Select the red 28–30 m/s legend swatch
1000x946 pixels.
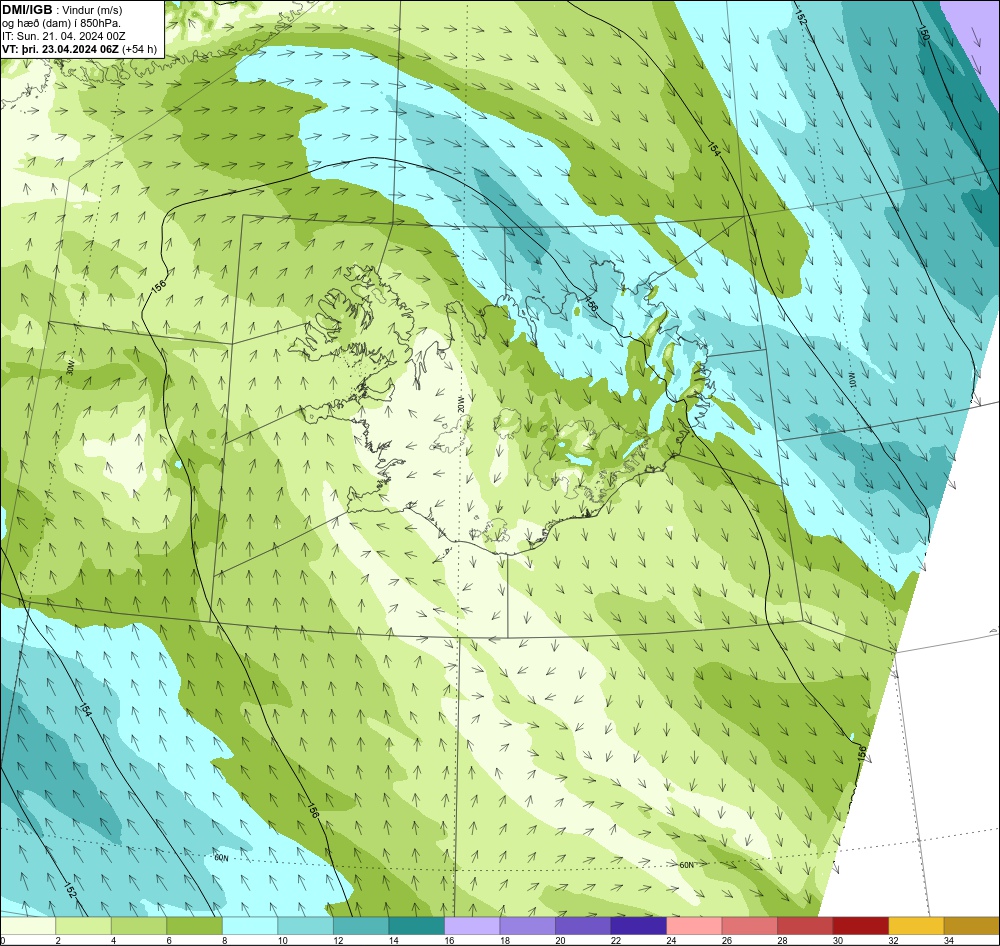point(805,926)
